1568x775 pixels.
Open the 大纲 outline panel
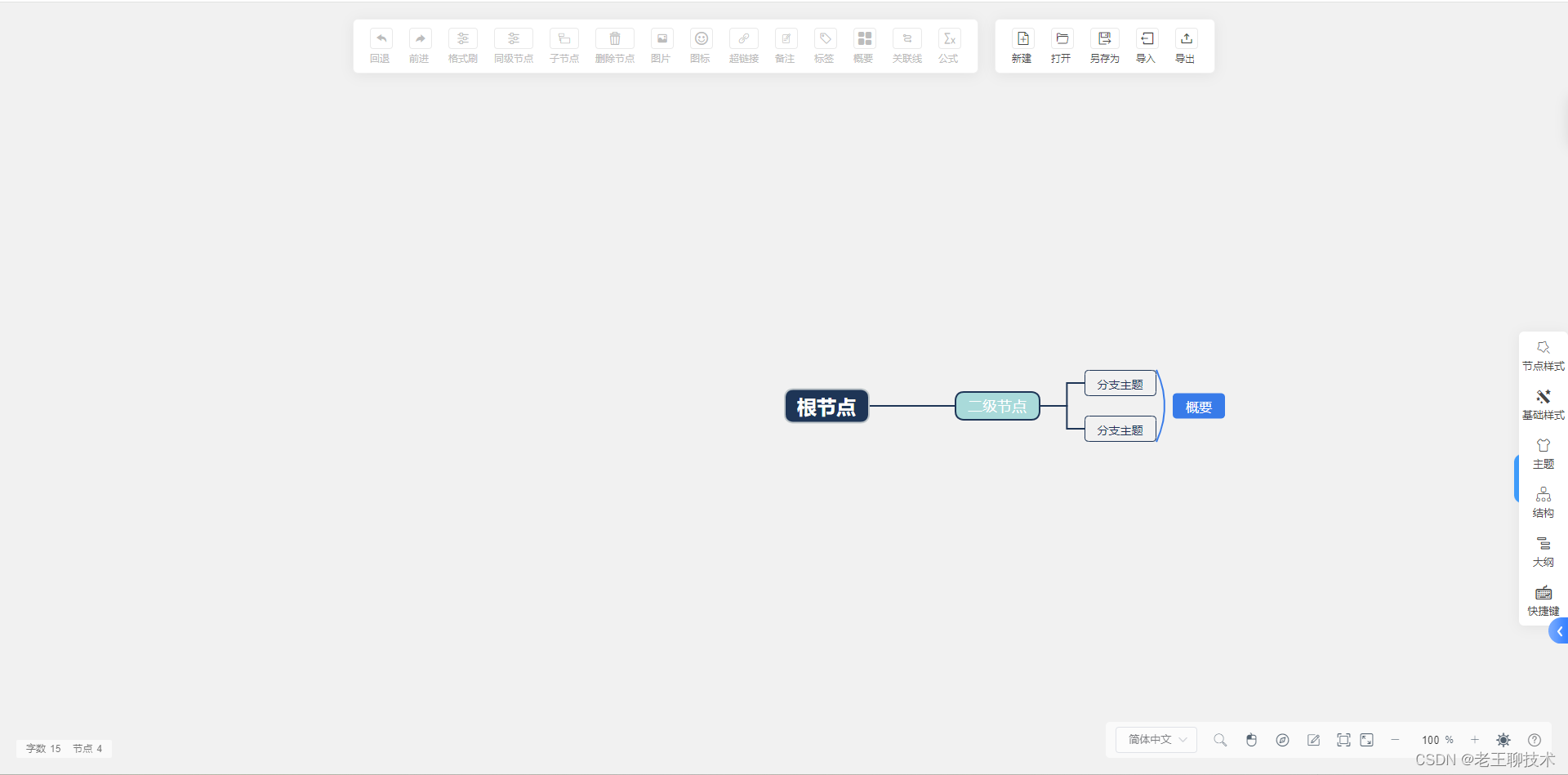pos(1543,552)
